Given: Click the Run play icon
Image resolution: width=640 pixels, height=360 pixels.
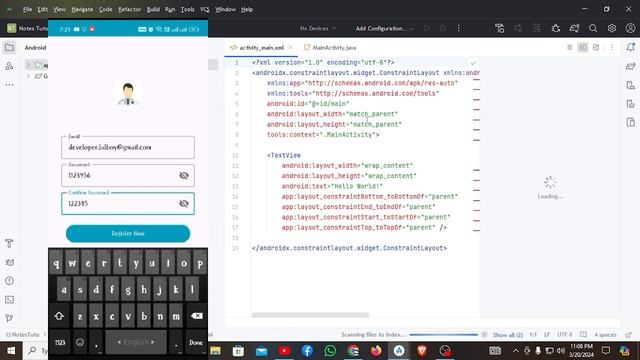Looking at the screenshot, I should [427, 28].
